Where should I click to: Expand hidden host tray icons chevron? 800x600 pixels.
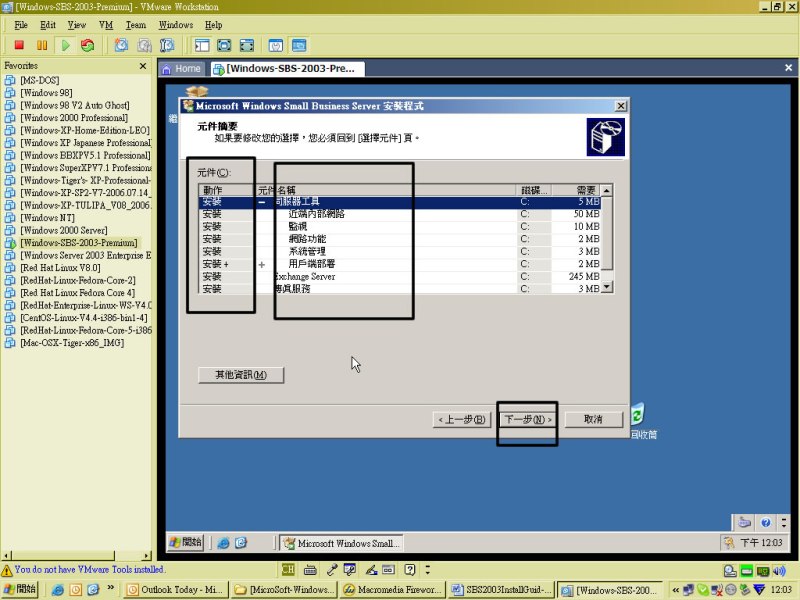pos(676,590)
